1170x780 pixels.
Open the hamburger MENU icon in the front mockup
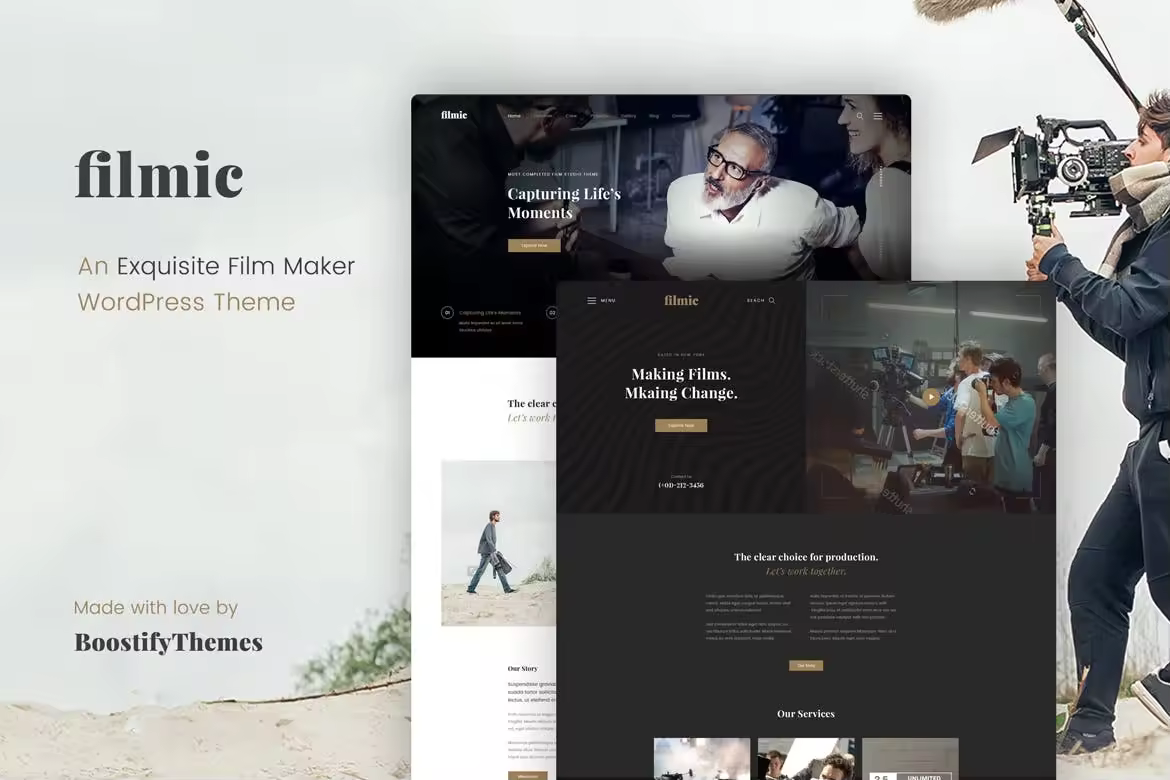592,301
